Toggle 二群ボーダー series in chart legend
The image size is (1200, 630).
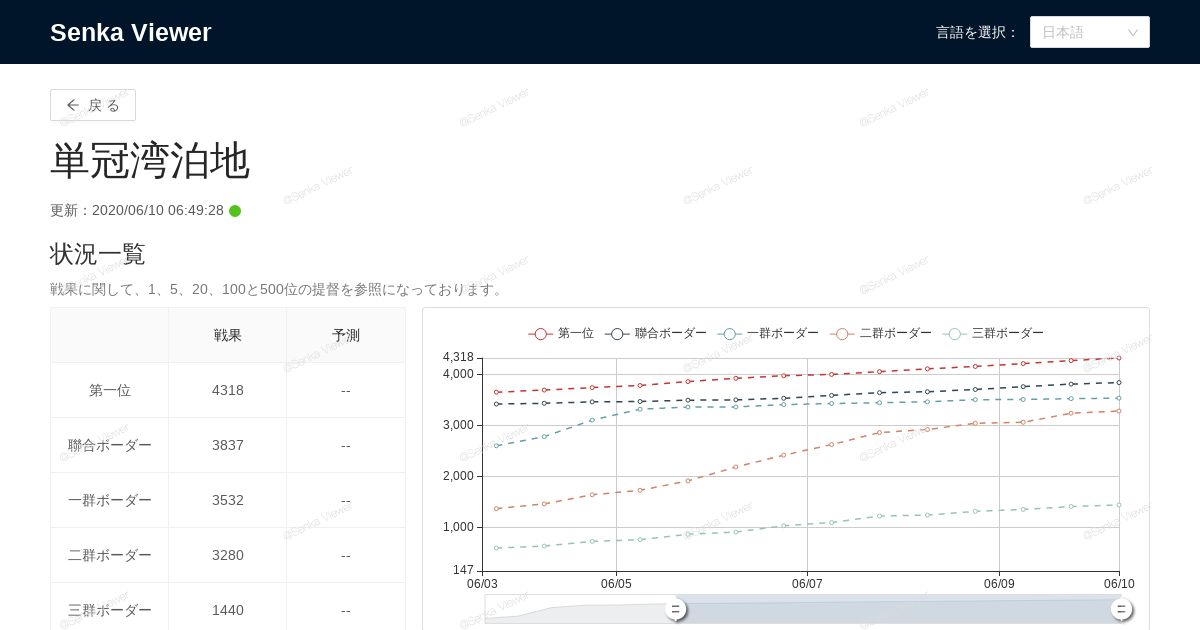pyautogui.click(x=881, y=333)
